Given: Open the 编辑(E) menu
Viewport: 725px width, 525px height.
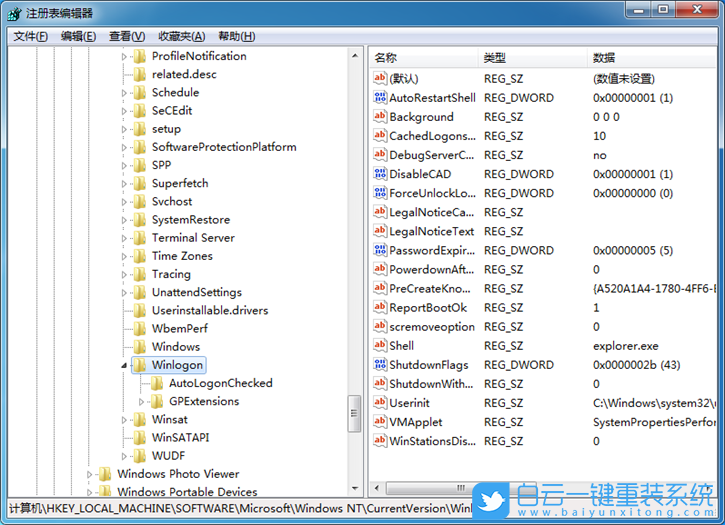Looking at the screenshot, I should (78, 36).
